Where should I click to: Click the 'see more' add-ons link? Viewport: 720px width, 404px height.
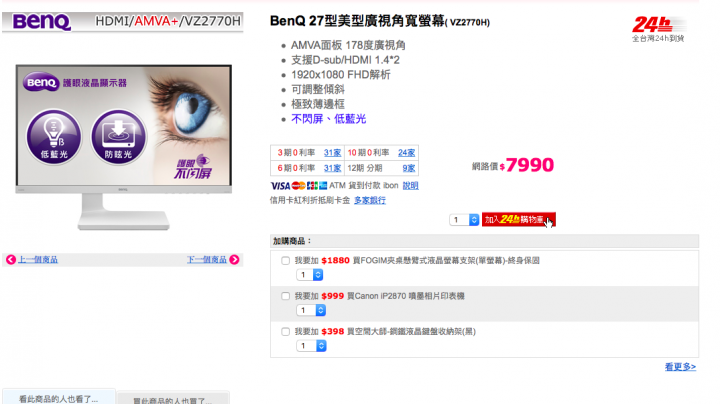(x=680, y=367)
